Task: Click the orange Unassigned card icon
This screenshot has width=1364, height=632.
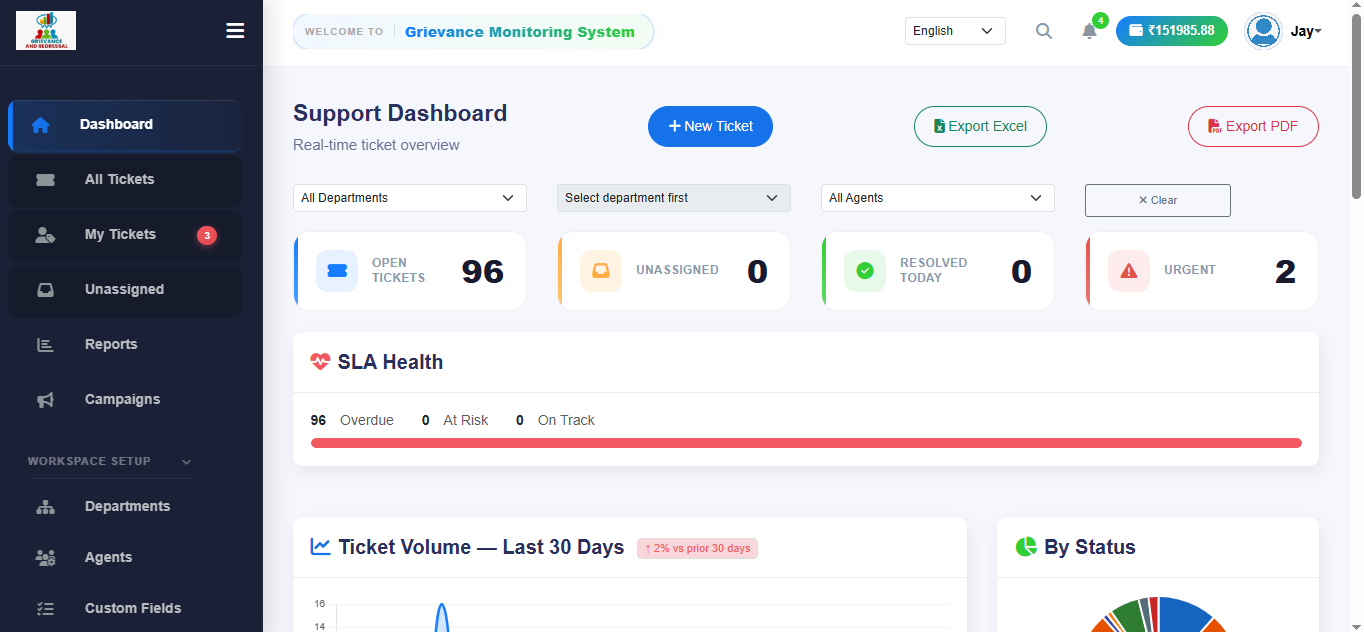Action: [601, 271]
